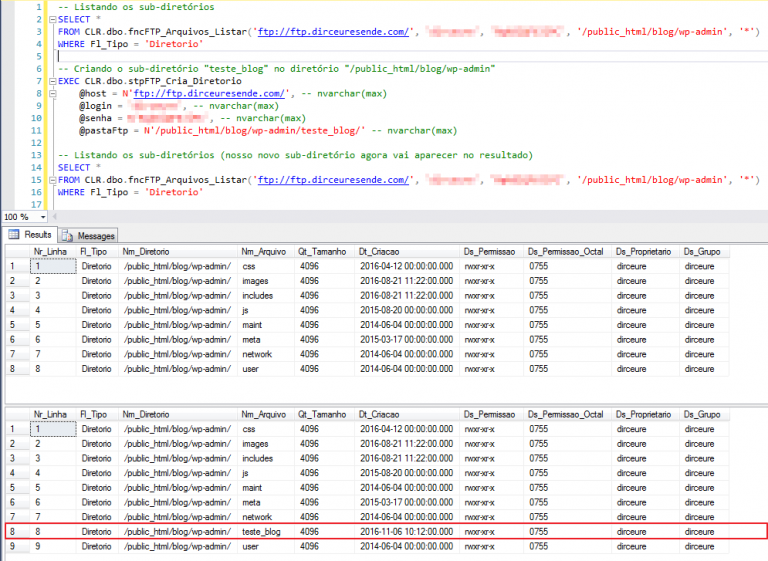Click the Dt_Criacao header in first grid
768x561 pixels.
coord(379,251)
